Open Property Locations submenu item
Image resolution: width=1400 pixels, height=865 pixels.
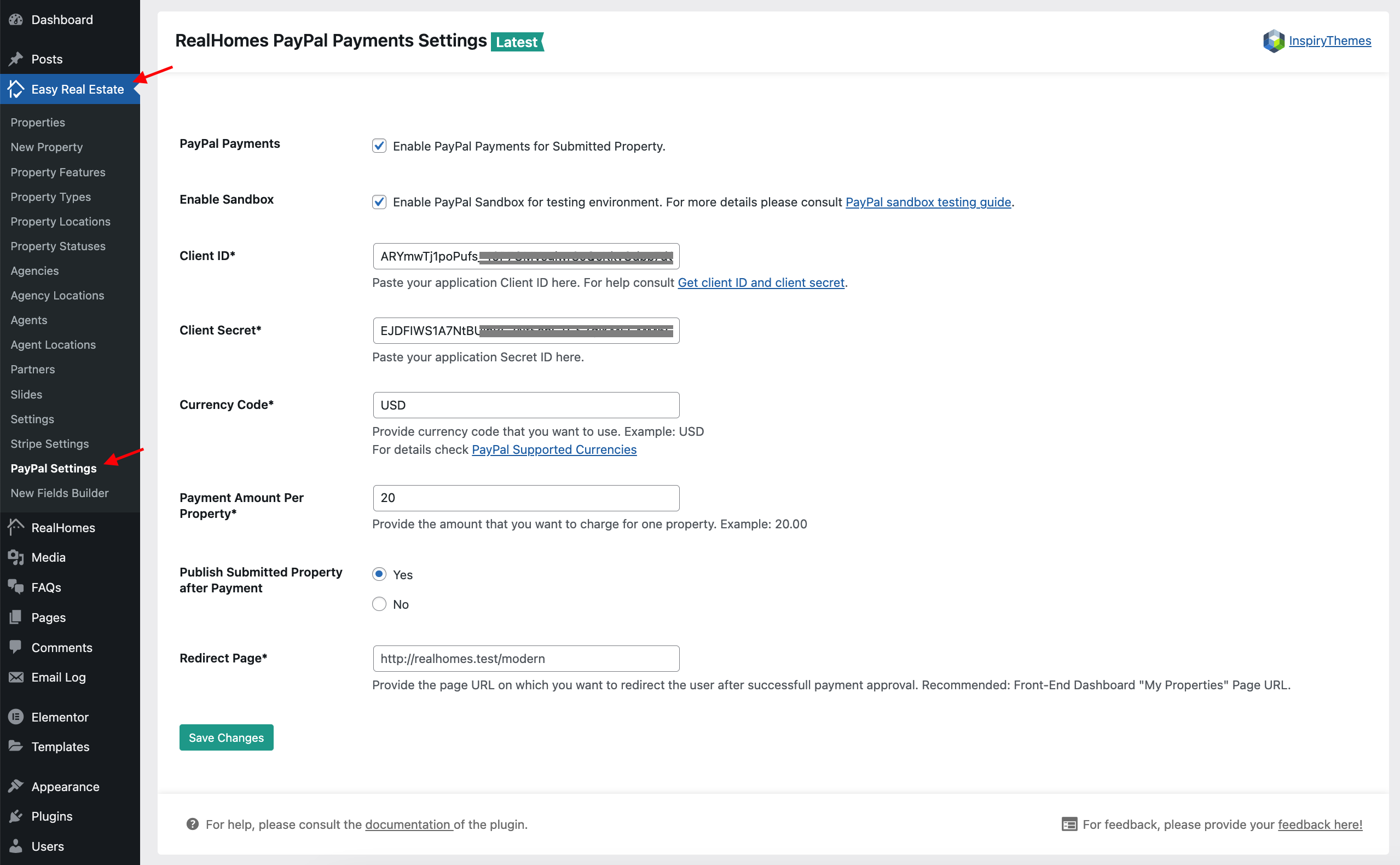tap(61, 221)
